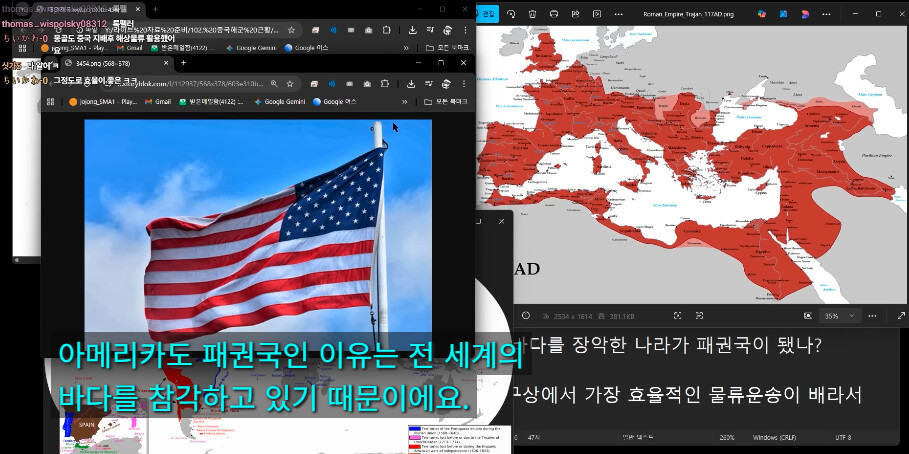
Task: Open the three-dot menu in front Chrome
Action: [464, 84]
